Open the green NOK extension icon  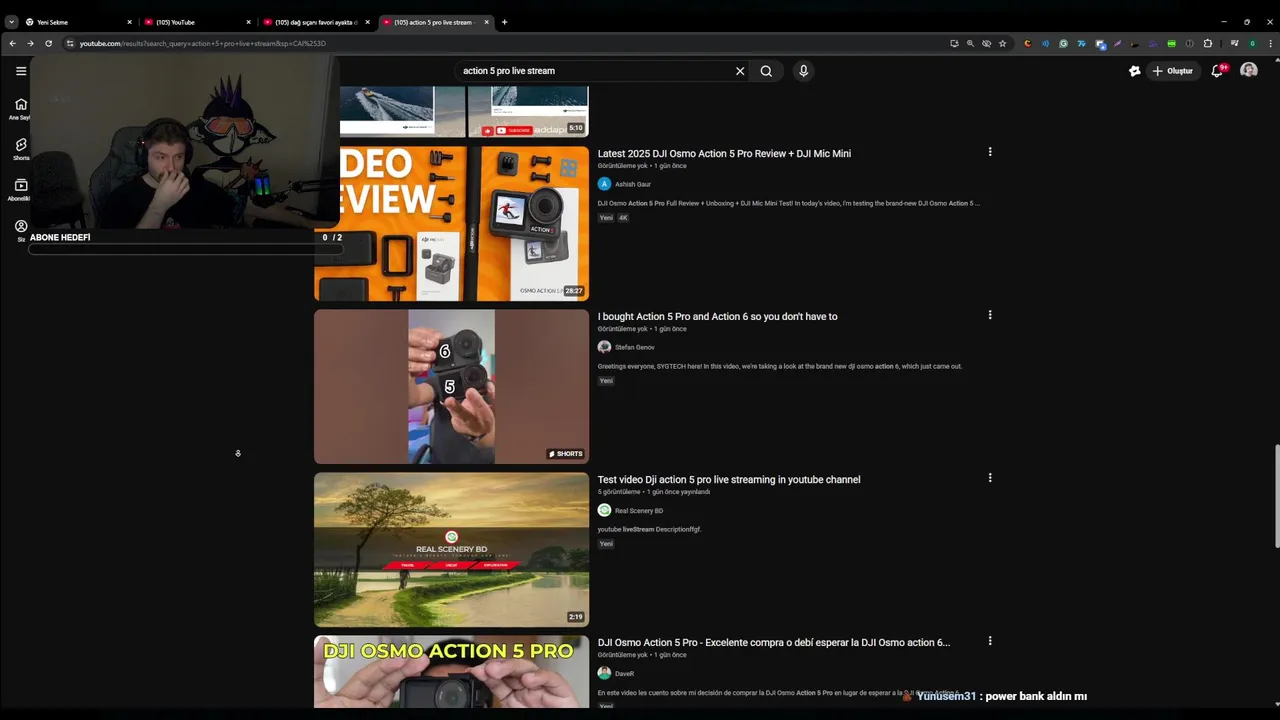1171,43
